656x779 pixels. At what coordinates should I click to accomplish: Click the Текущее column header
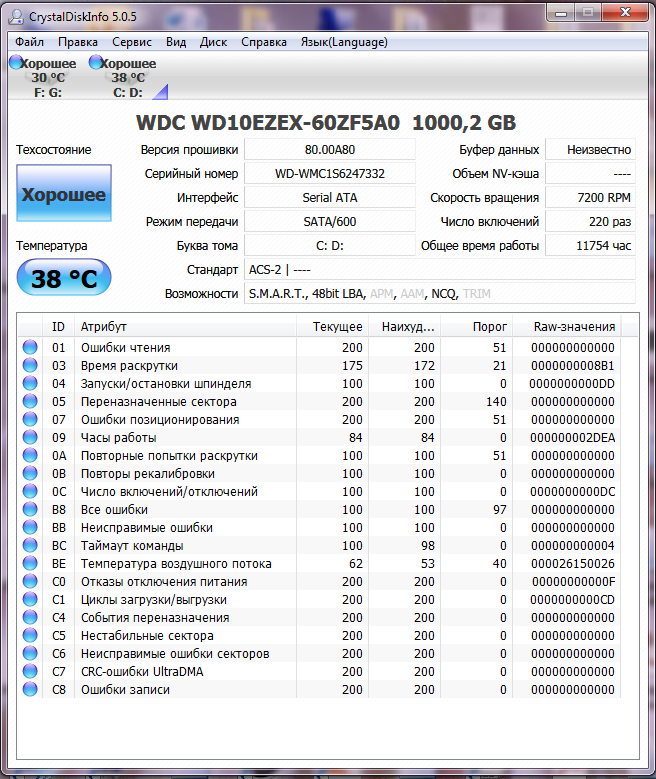click(332, 326)
